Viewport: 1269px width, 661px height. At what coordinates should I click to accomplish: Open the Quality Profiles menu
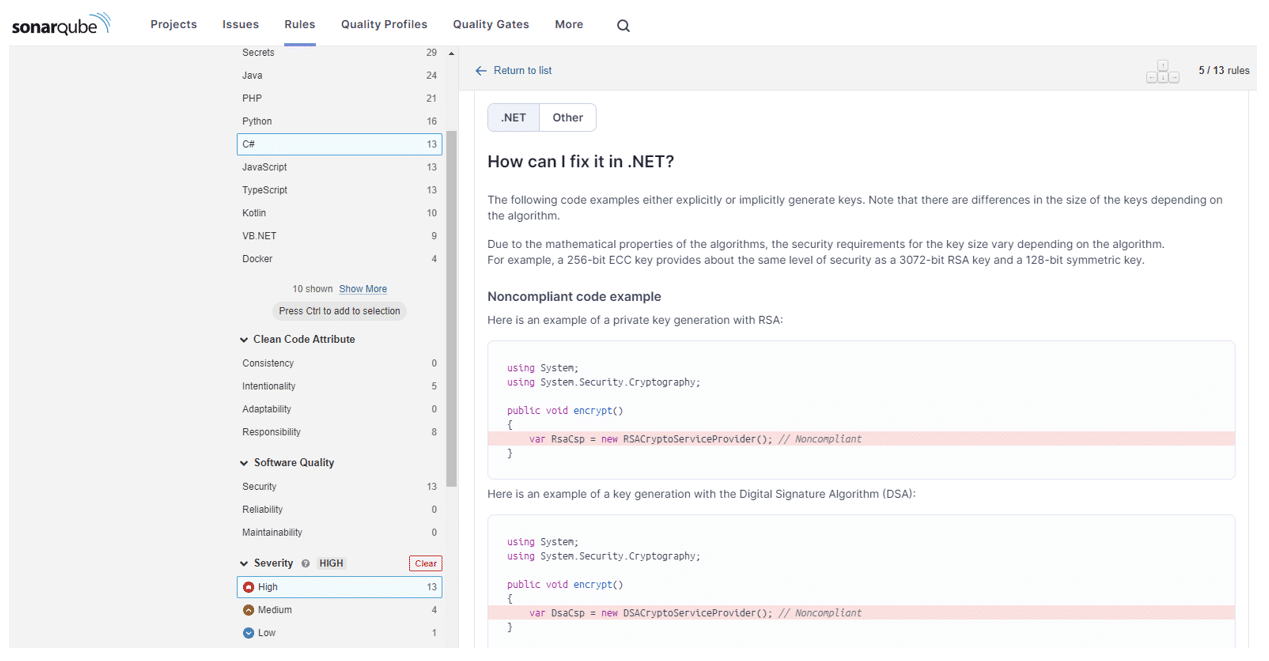coord(383,24)
